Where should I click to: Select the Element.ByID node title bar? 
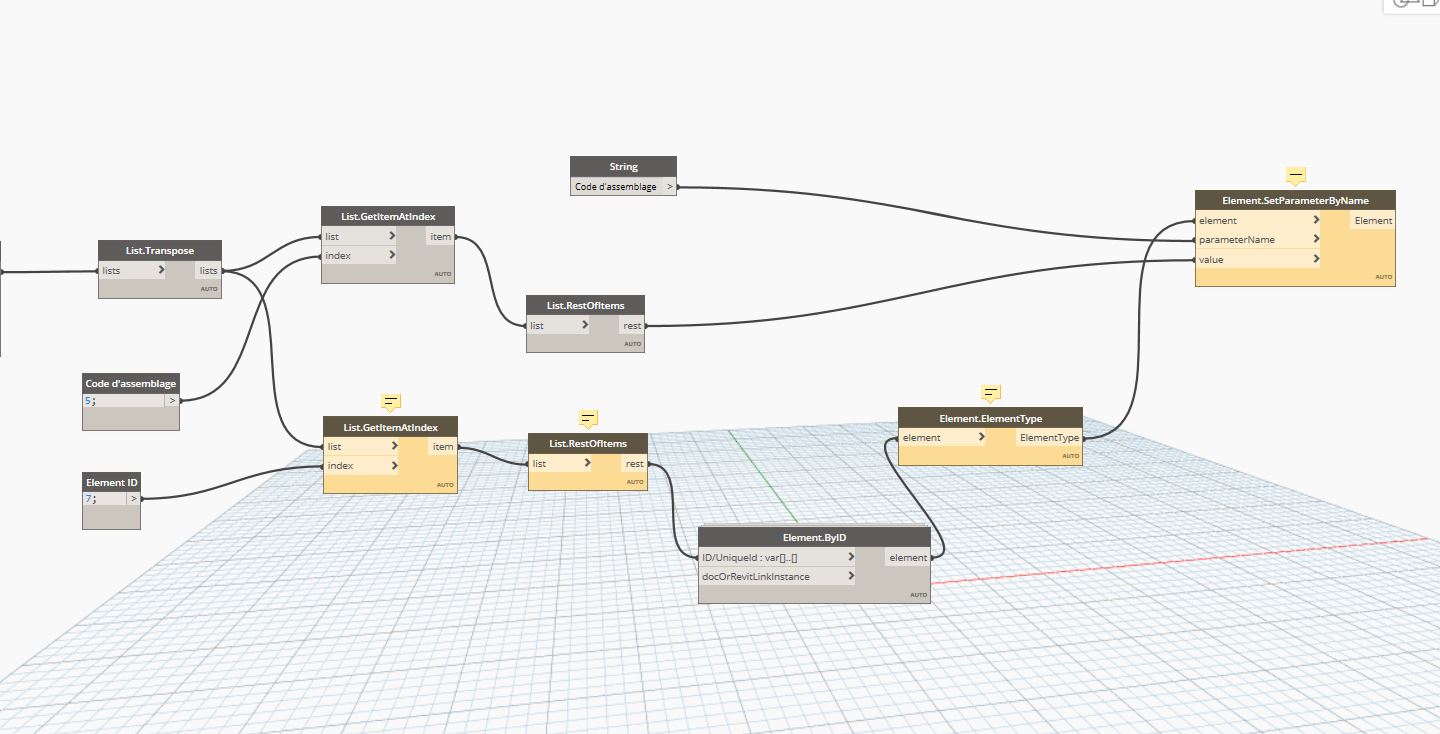click(x=814, y=538)
